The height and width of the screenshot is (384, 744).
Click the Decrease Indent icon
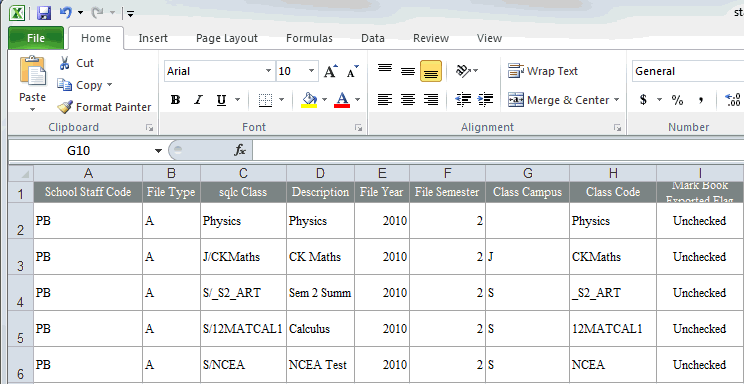(x=463, y=100)
